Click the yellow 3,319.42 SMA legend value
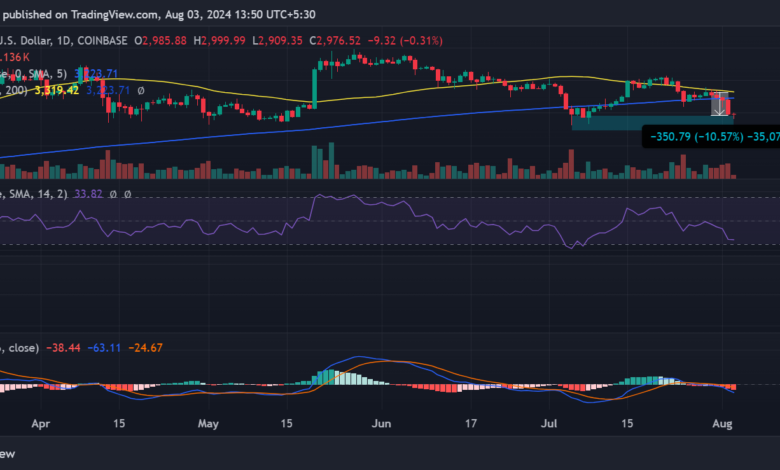The image size is (780, 470). 57,89
